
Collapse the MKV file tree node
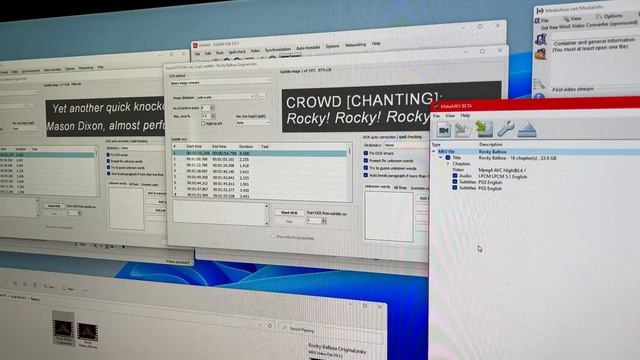coord(434,151)
